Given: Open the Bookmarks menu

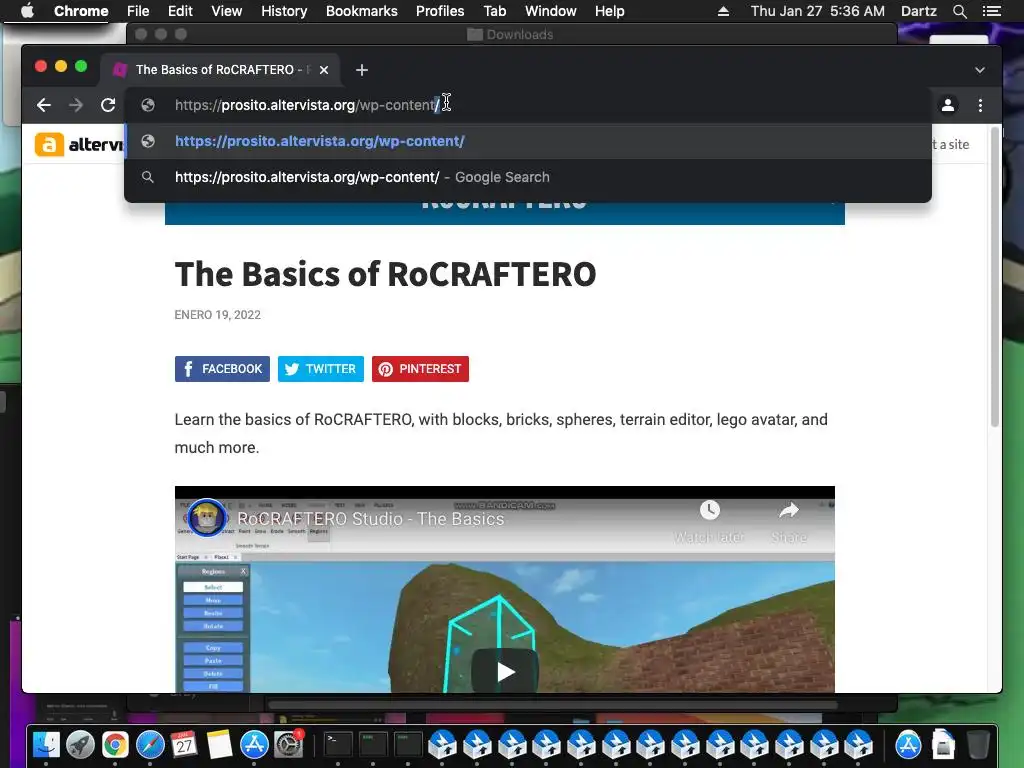Looking at the screenshot, I should pyautogui.click(x=362, y=11).
